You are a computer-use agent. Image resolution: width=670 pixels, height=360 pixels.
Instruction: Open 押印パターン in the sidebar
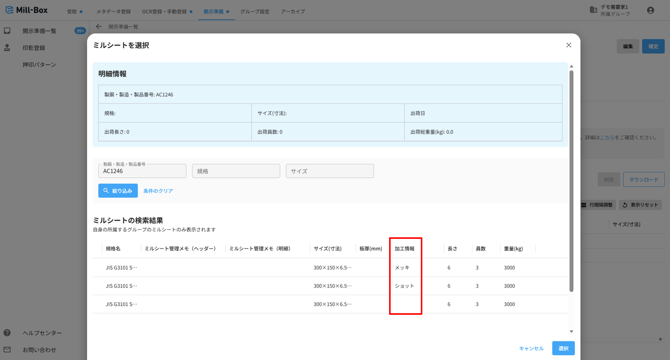39,64
